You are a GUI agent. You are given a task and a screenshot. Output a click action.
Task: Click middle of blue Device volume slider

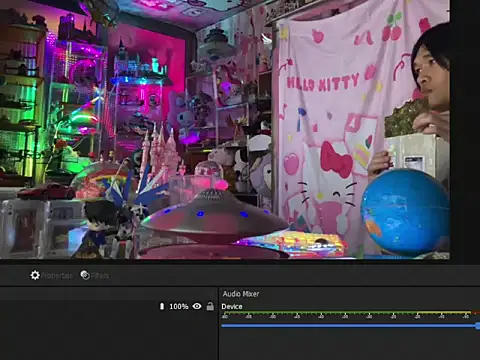click(x=350, y=326)
